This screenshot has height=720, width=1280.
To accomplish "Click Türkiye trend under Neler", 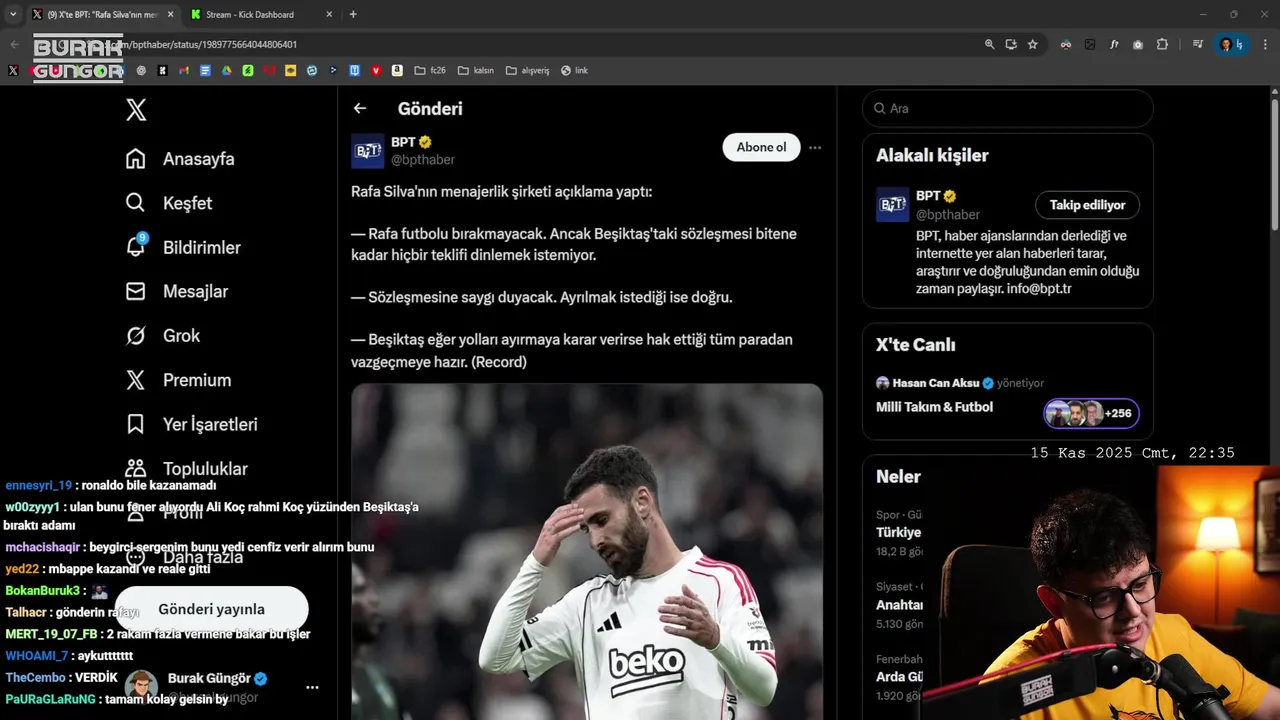I will click(x=898, y=532).
